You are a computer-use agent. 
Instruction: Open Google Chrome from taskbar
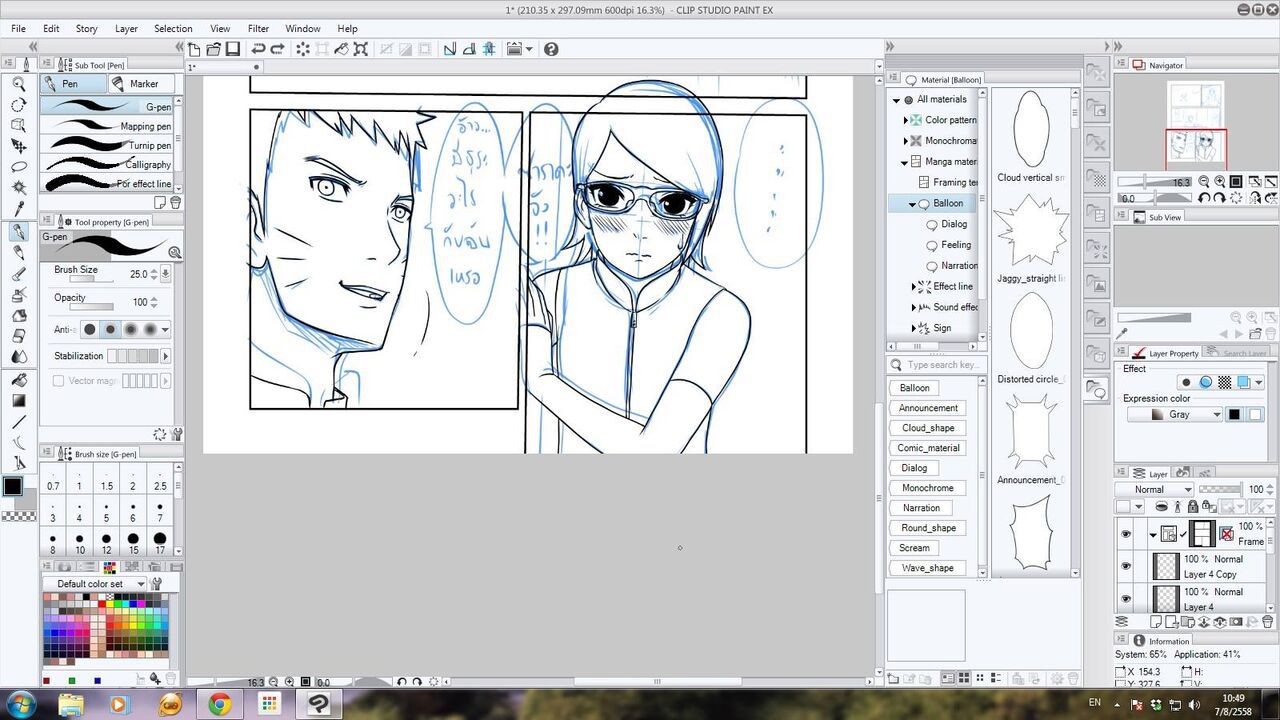(x=220, y=705)
